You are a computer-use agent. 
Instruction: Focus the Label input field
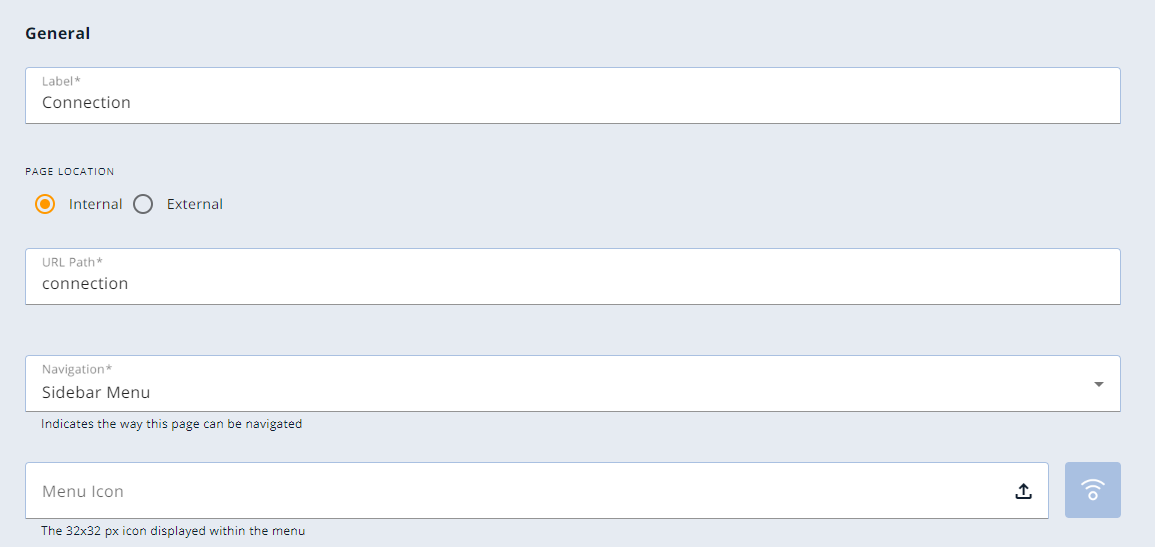coord(572,96)
